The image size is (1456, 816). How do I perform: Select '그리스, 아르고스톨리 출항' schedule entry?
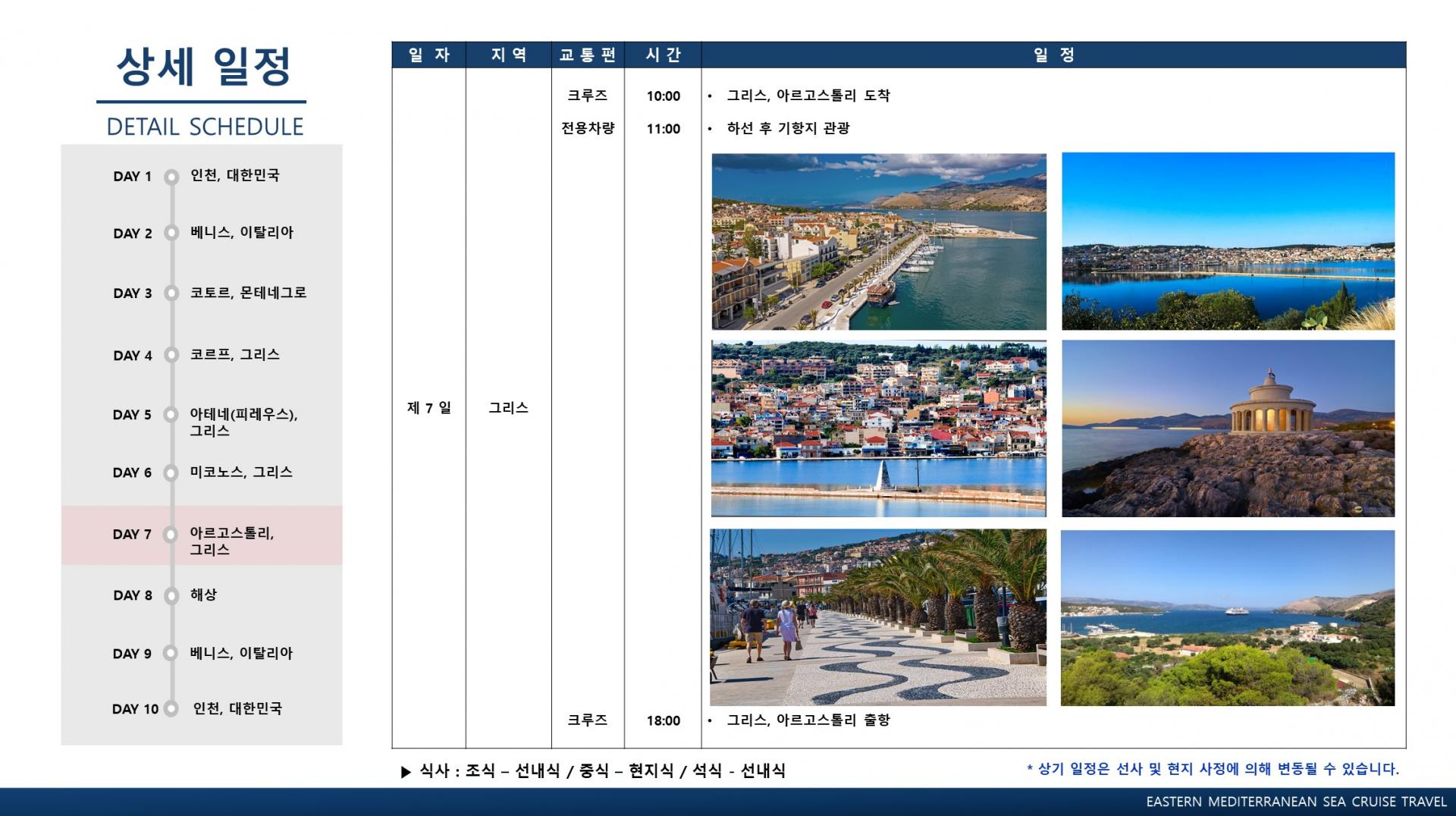pos(808,720)
